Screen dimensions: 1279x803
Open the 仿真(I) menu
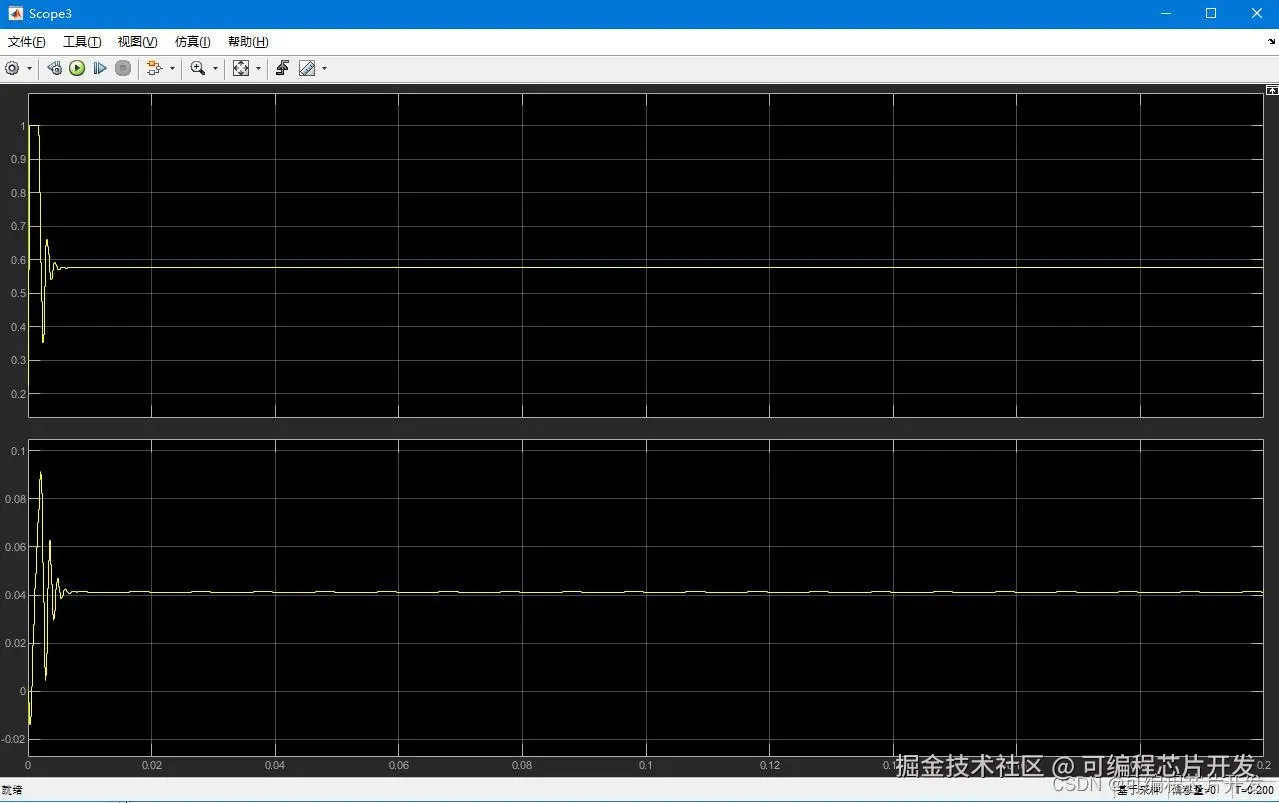tap(193, 41)
